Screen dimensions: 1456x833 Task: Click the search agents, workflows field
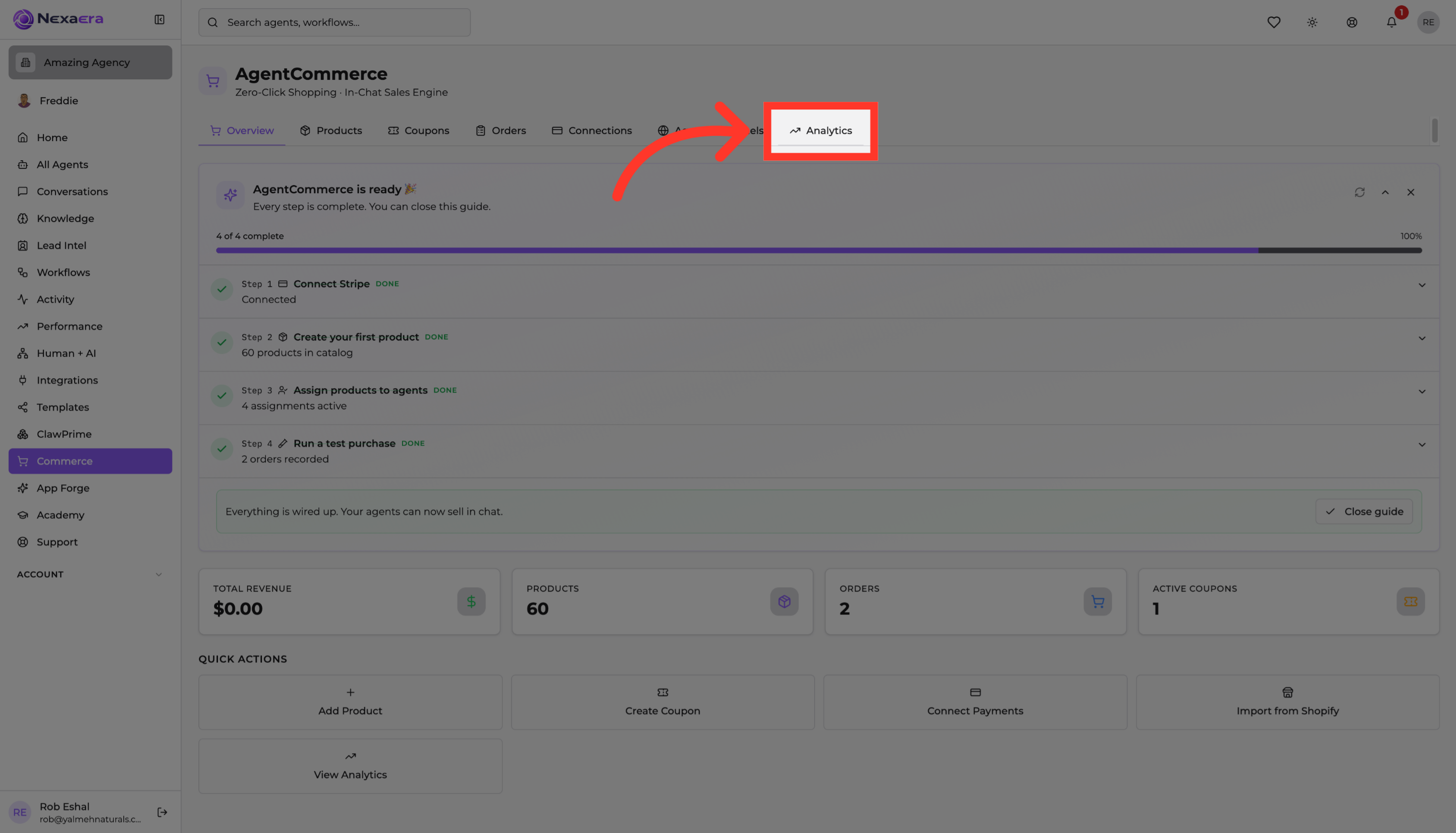pos(335,22)
